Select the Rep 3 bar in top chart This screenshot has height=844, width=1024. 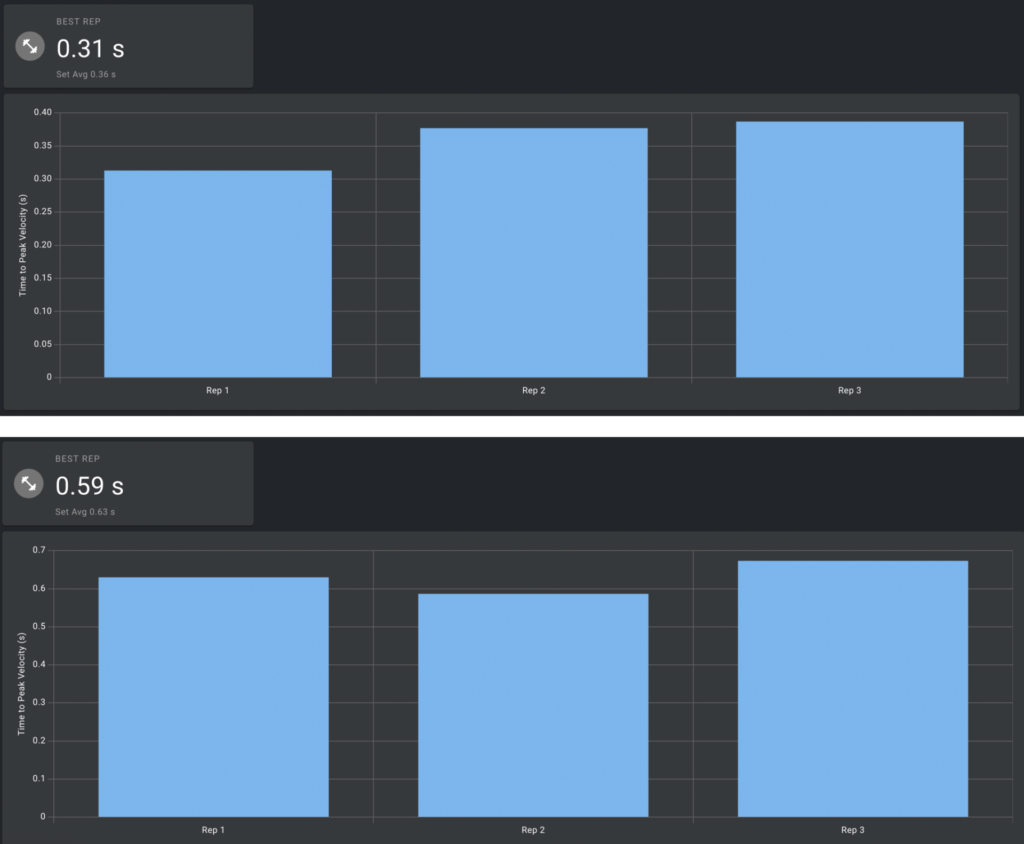tap(850, 250)
